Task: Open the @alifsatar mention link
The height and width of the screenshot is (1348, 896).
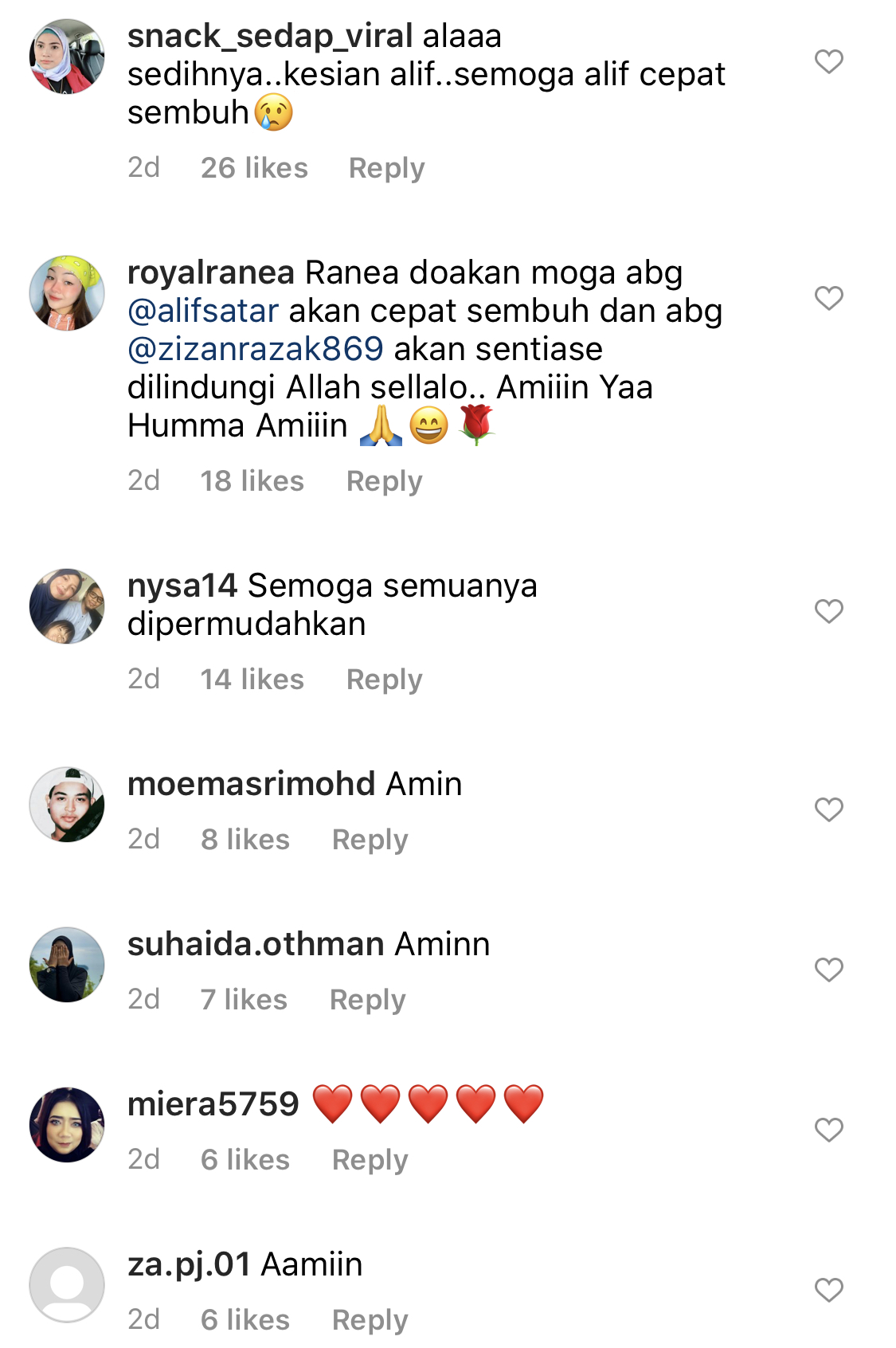Action: [x=203, y=311]
